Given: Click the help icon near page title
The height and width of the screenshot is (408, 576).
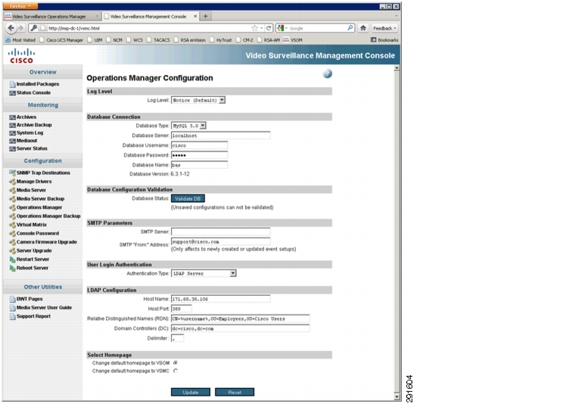Looking at the screenshot, I should [327, 74].
